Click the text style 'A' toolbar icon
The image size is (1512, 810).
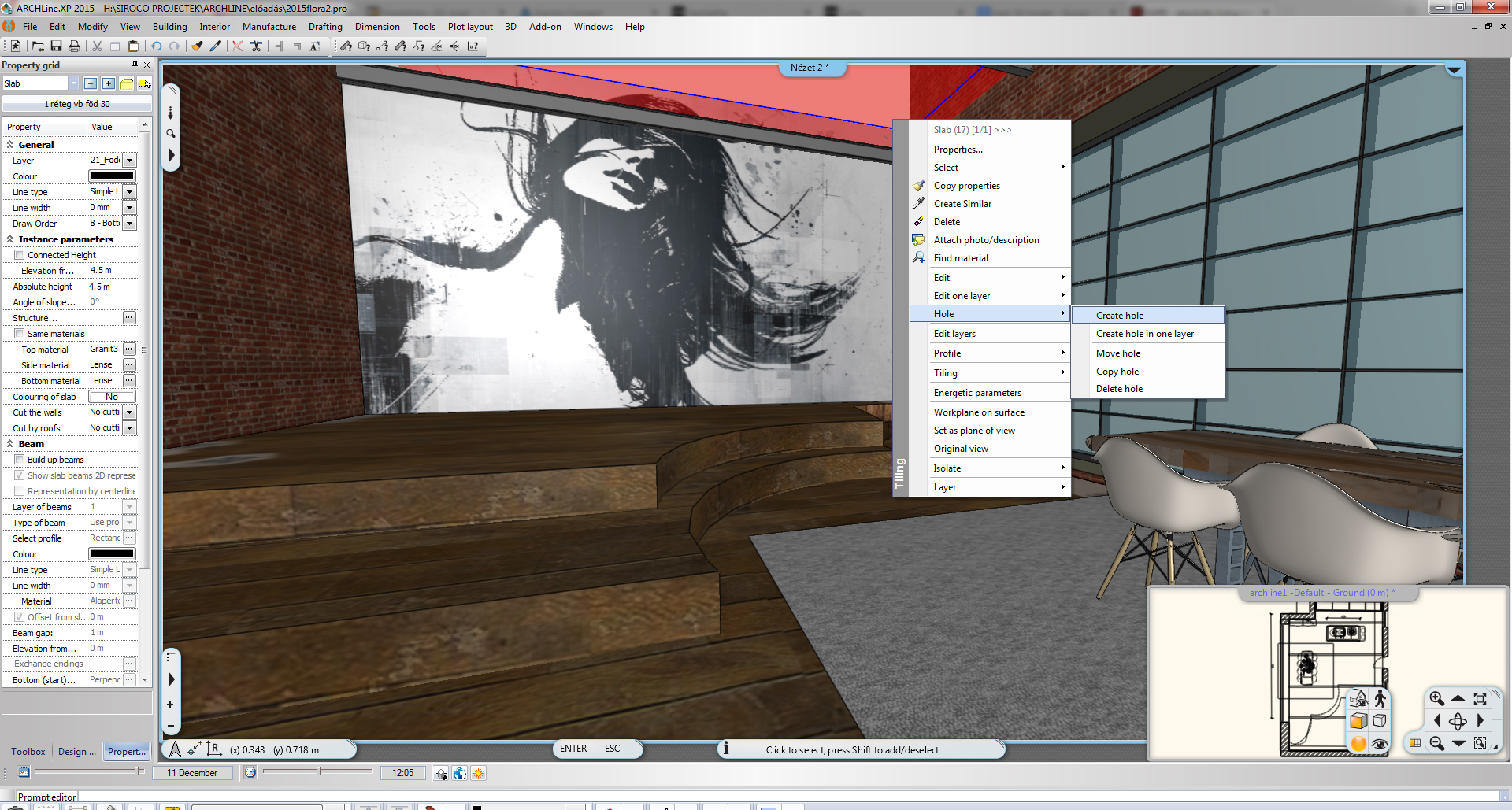(314, 46)
